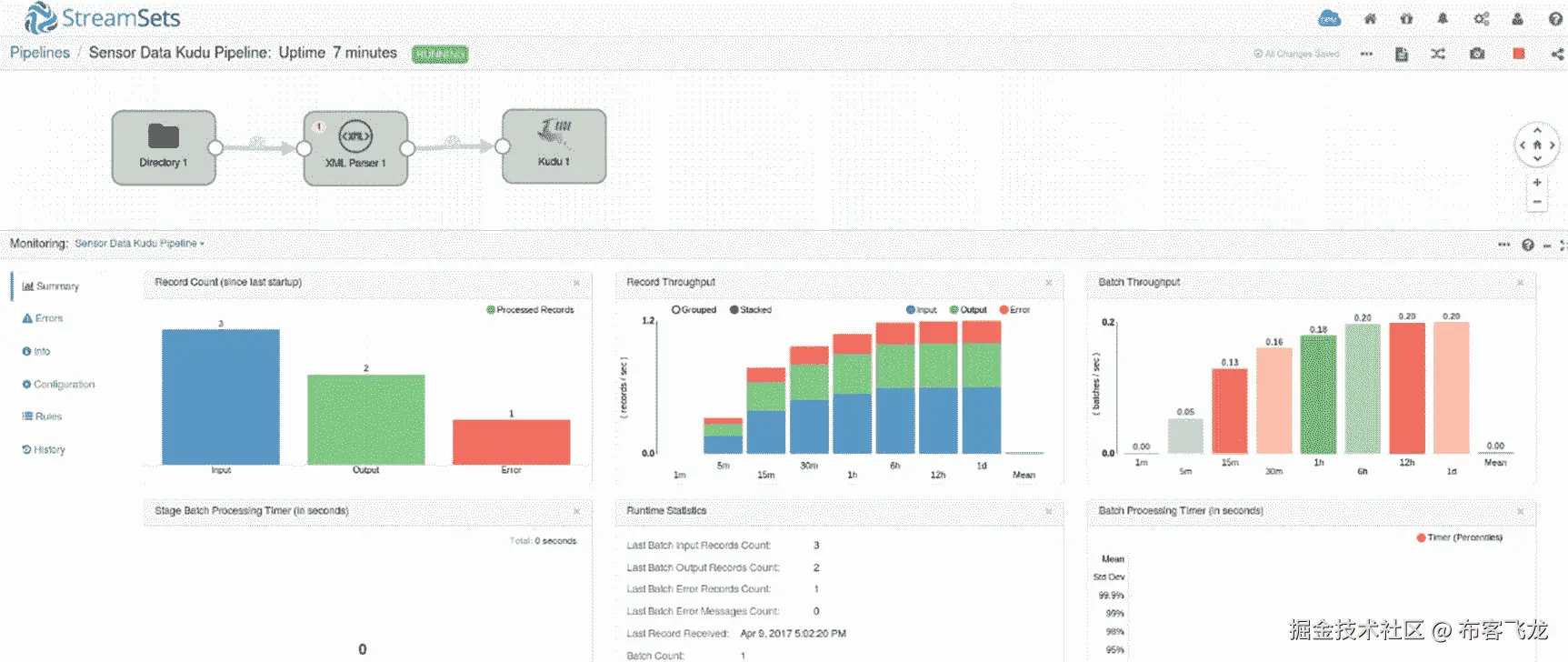This screenshot has height=662, width=1568.
Task: Open the package manager gift icon
Action: [x=1406, y=18]
